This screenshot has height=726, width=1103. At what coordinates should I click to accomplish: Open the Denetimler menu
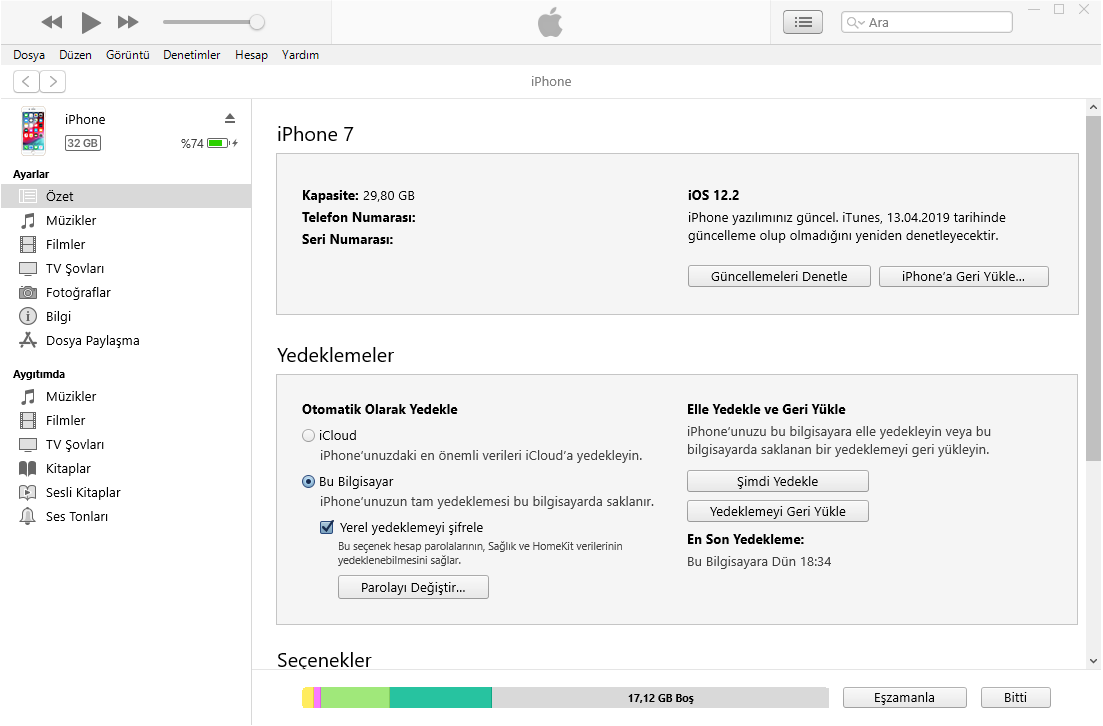click(191, 55)
